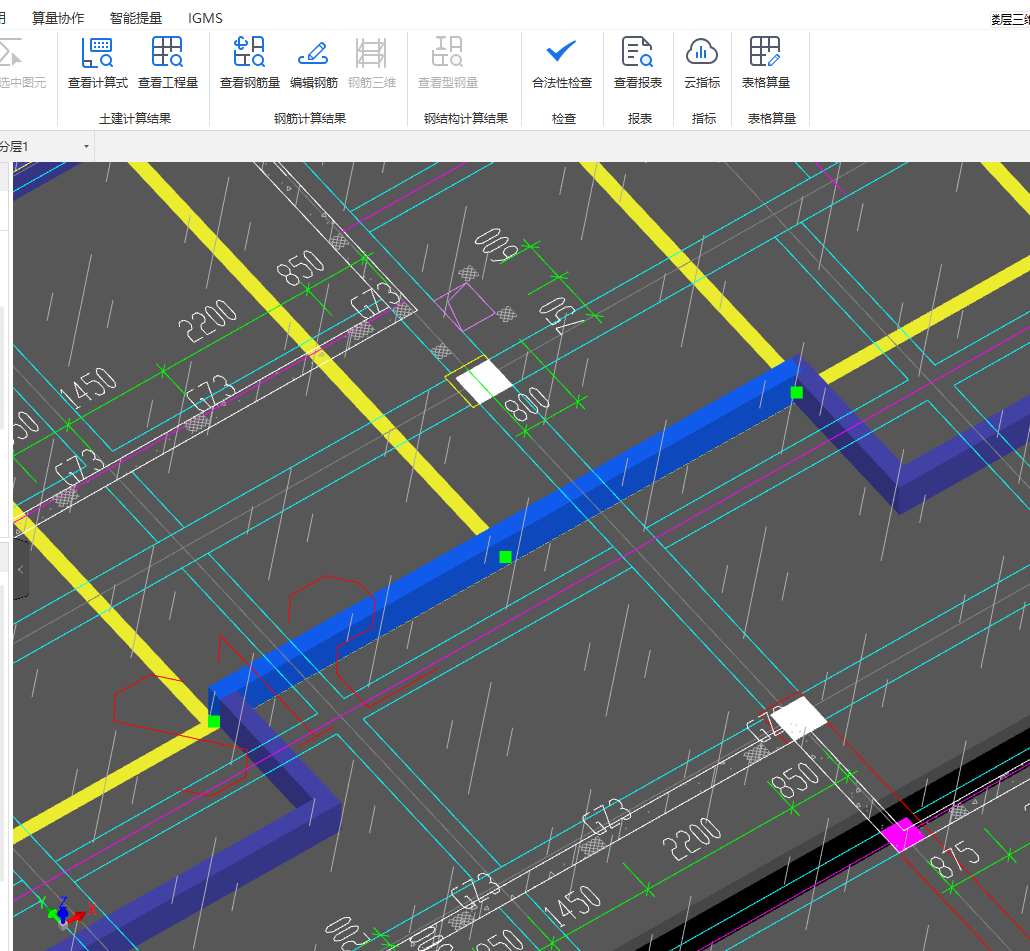Viewport: 1030px width, 951px height.
Task: Click the magenta column square
Action: [x=903, y=834]
